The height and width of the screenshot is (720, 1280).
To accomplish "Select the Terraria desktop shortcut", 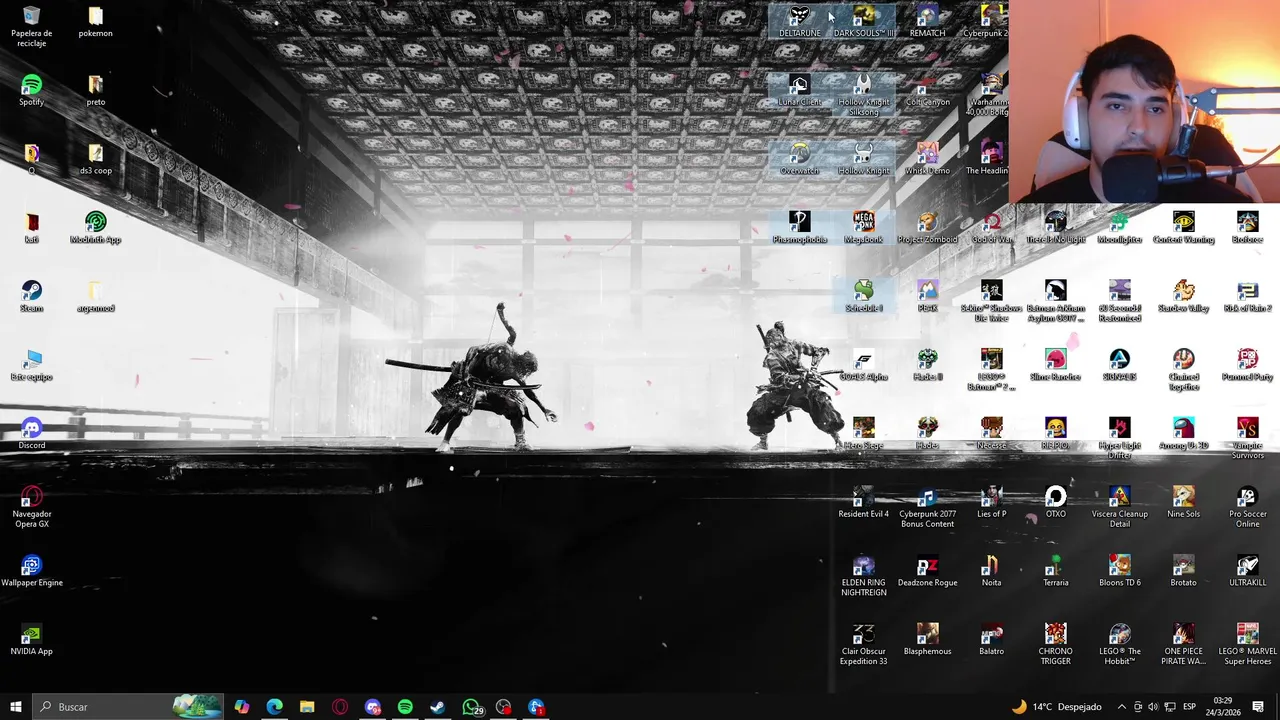I will [x=1055, y=571].
